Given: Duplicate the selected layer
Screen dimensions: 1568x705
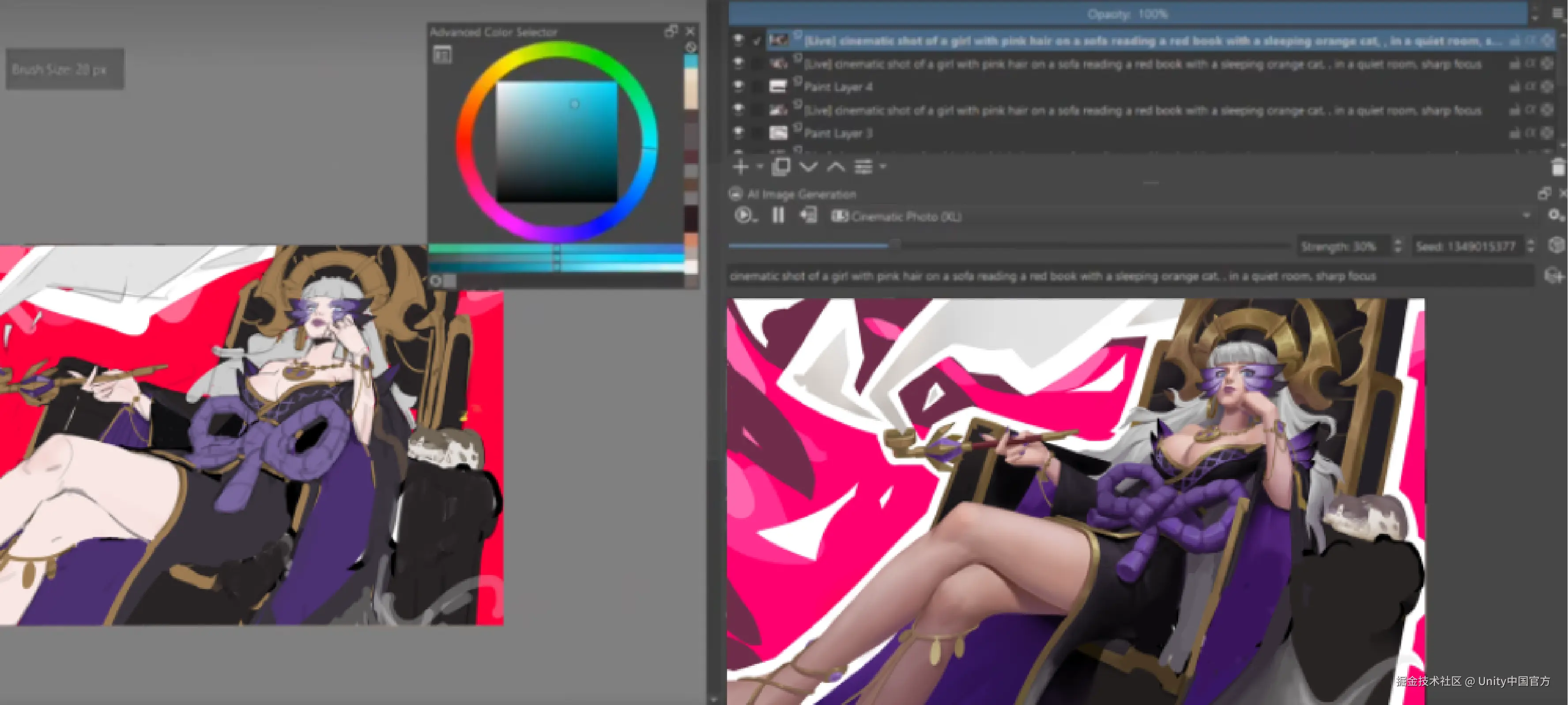Looking at the screenshot, I should [x=780, y=167].
